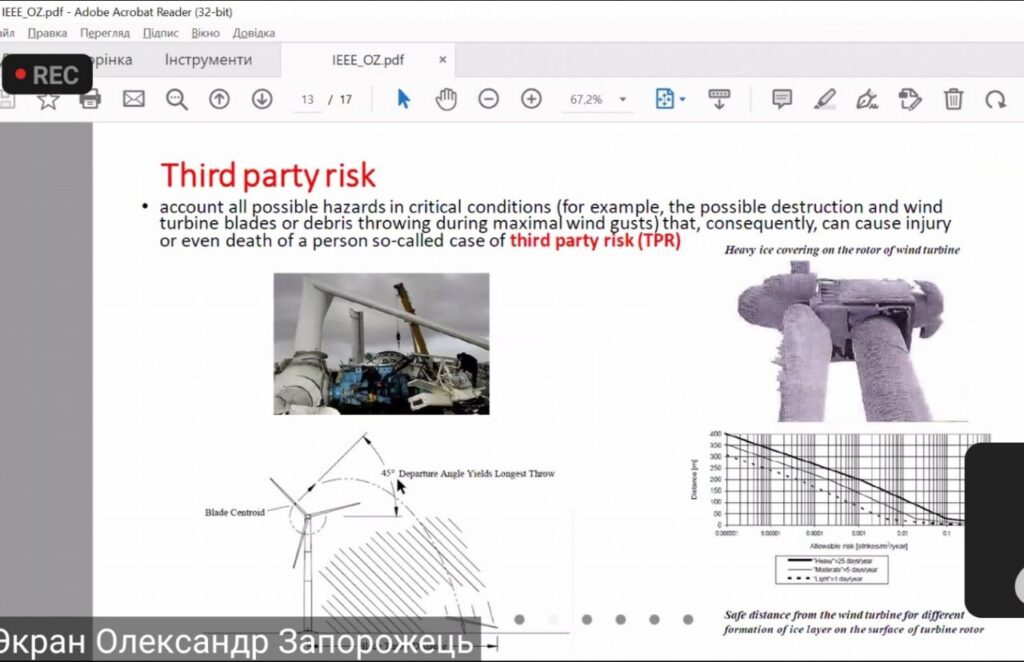Click Heavy ice covering caption

click(842, 250)
